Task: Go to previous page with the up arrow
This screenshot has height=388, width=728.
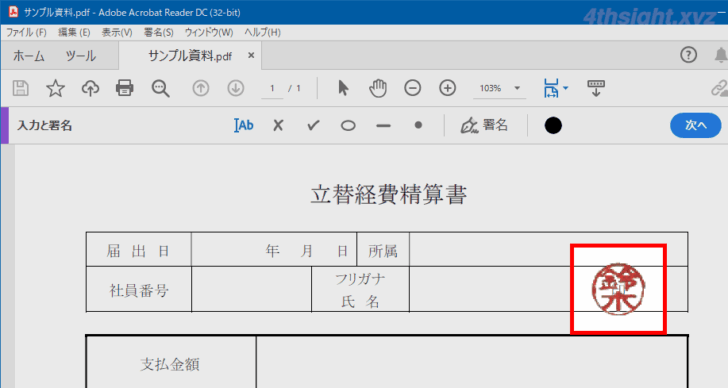Action: pos(201,88)
